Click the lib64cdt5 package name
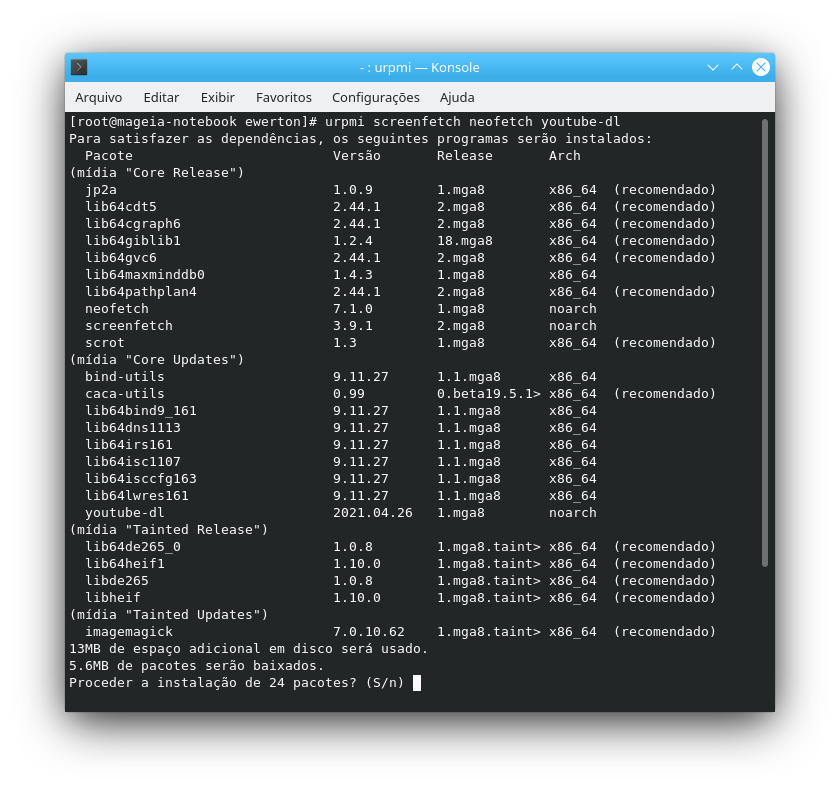The image size is (840, 789). [x=121, y=207]
